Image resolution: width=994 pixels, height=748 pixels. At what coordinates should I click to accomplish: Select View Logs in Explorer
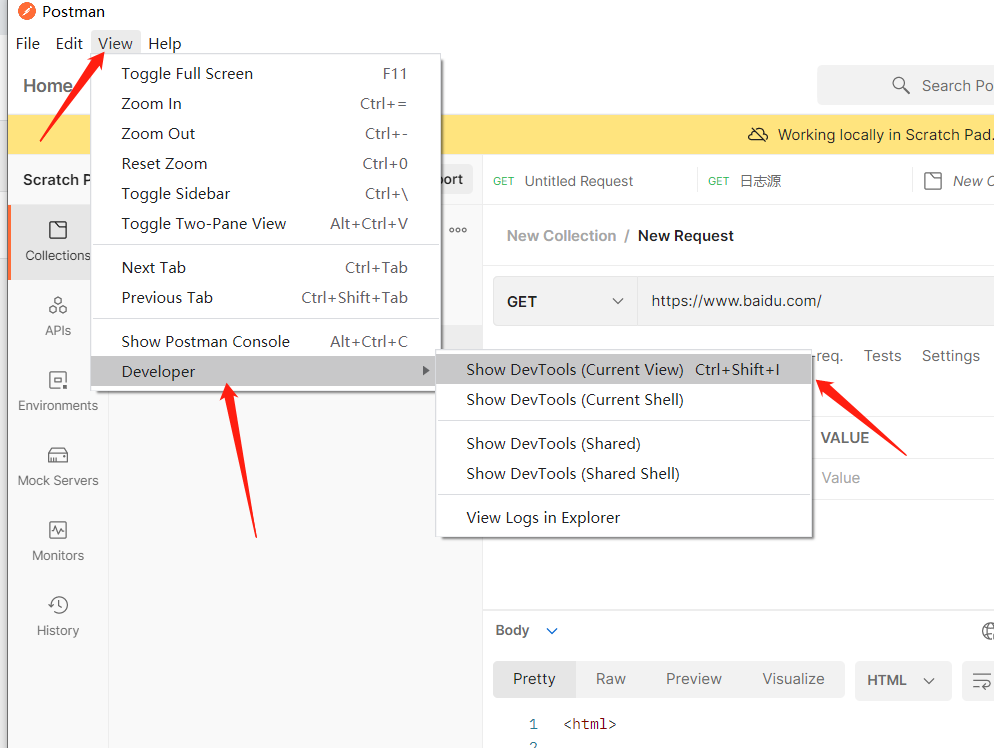624,518
